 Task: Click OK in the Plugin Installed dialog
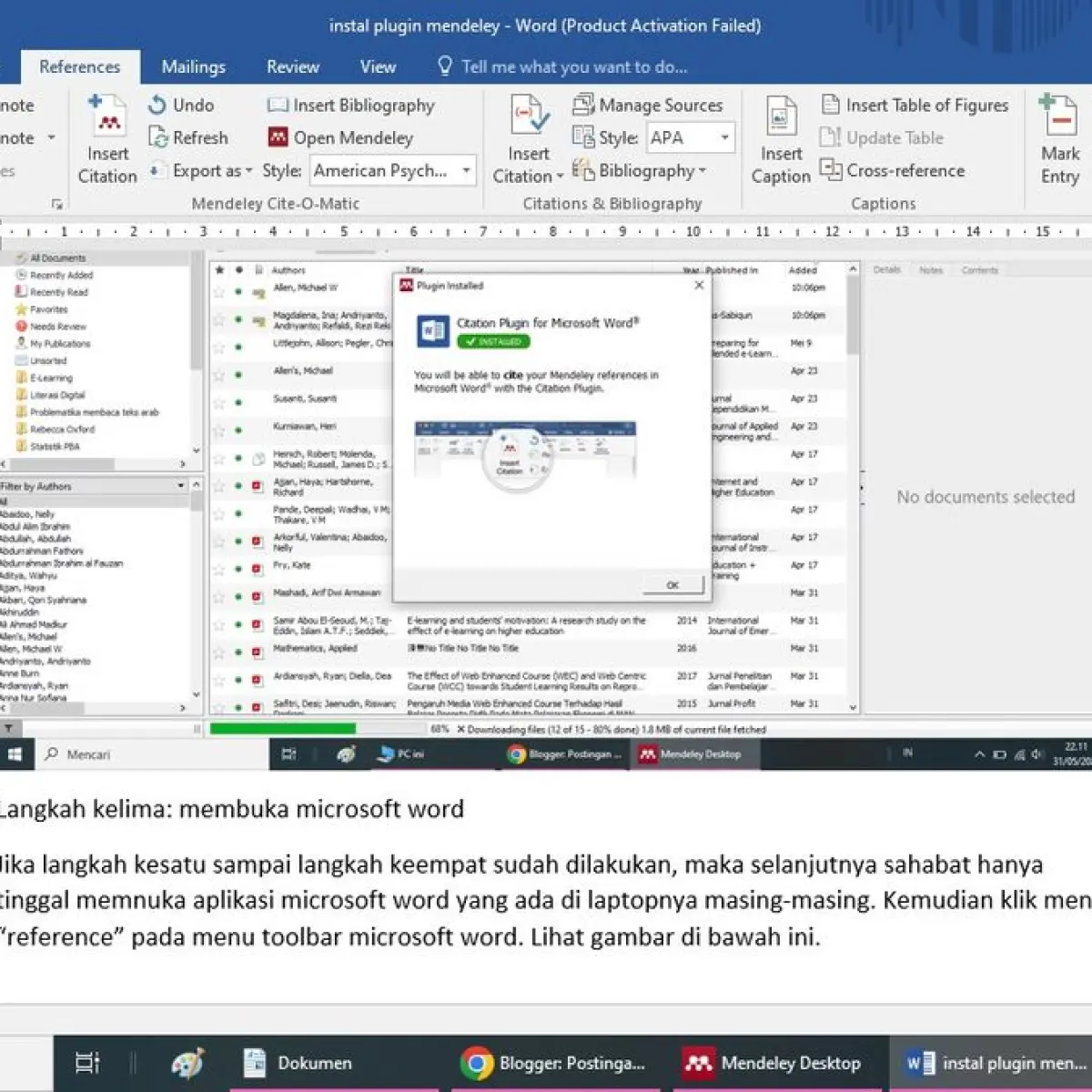[672, 585]
